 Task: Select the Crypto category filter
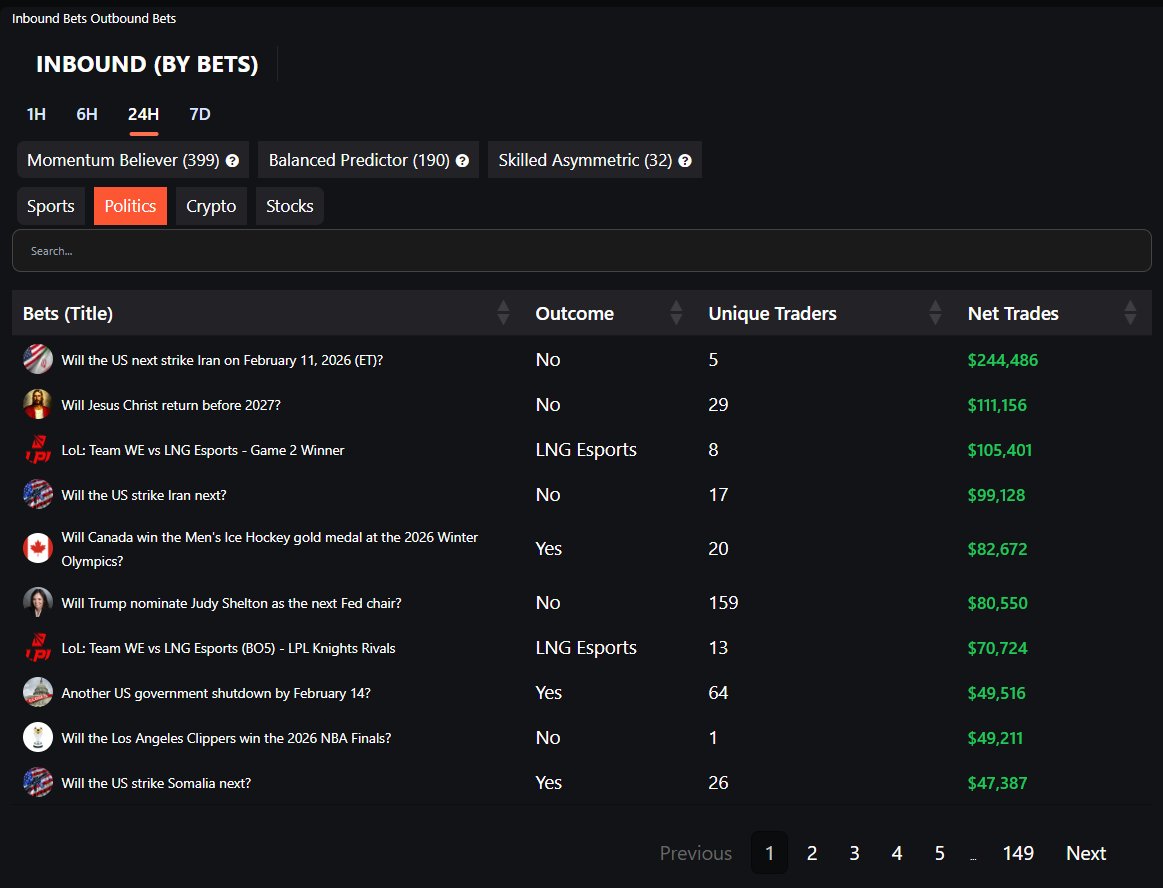(211, 206)
